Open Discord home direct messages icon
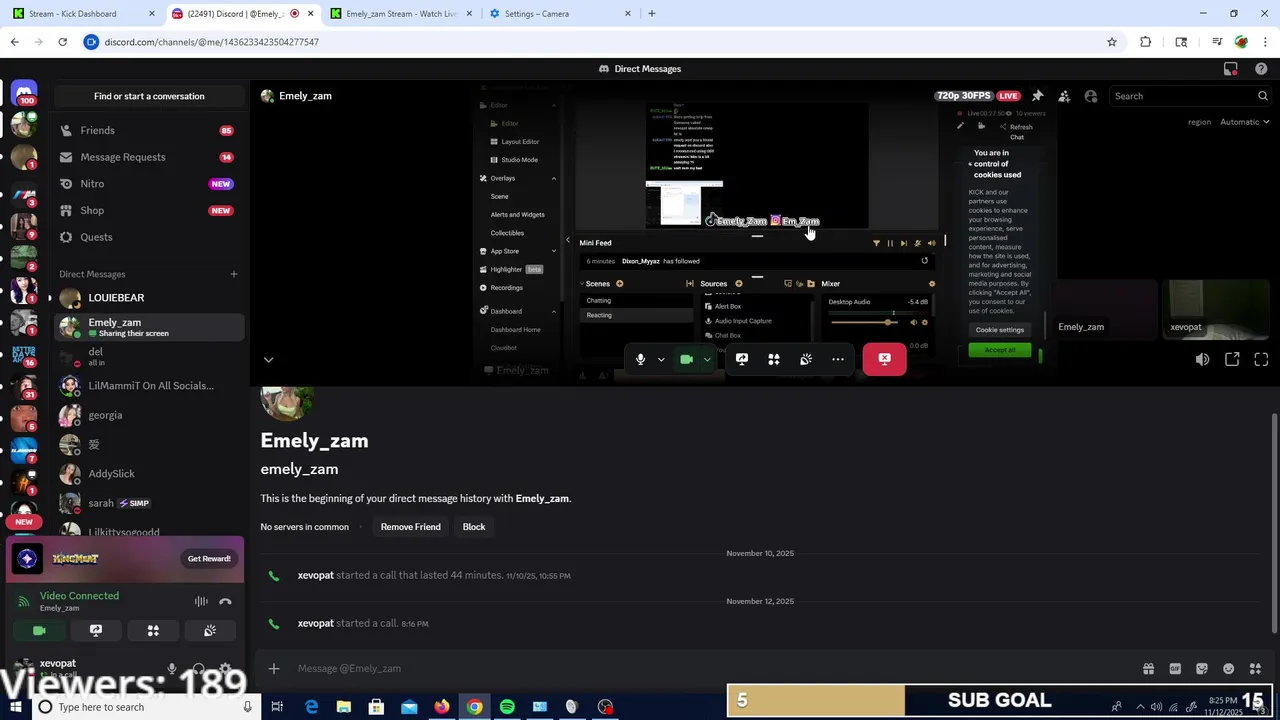Viewport: 1280px width, 720px height. (24, 93)
